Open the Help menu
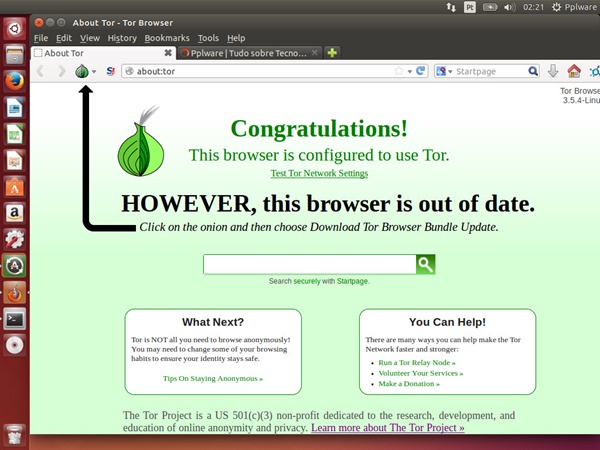Image resolution: width=600 pixels, height=450 pixels. click(x=236, y=38)
